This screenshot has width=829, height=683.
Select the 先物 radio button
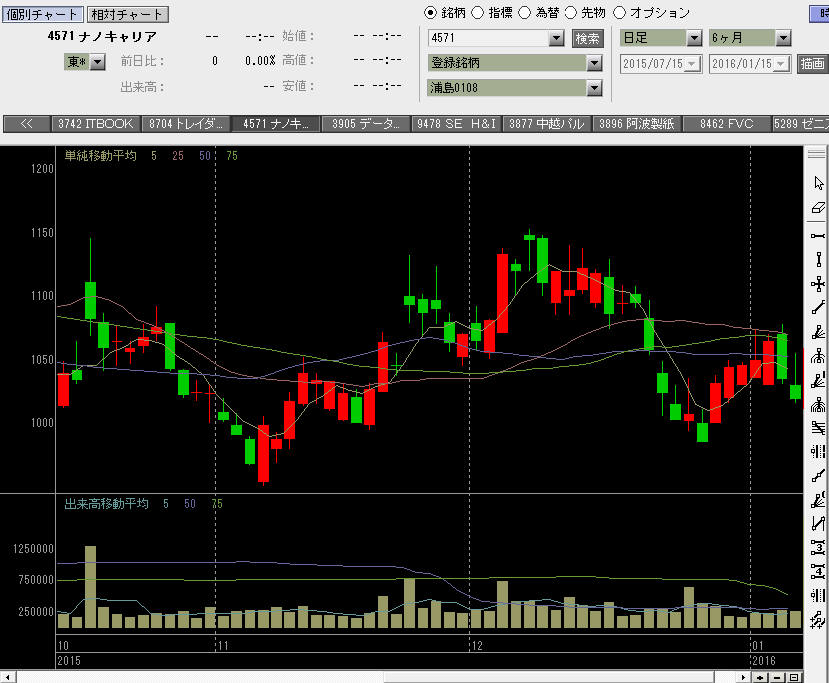pyautogui.click(x=570, y=13)
